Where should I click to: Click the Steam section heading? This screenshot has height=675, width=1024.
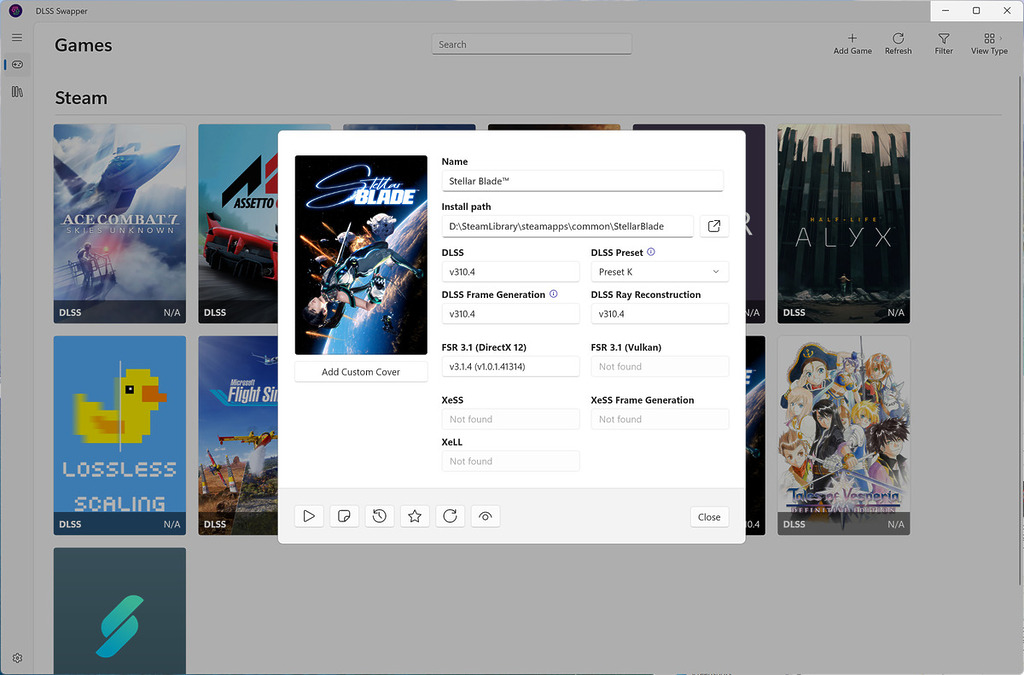coord(81,98)
